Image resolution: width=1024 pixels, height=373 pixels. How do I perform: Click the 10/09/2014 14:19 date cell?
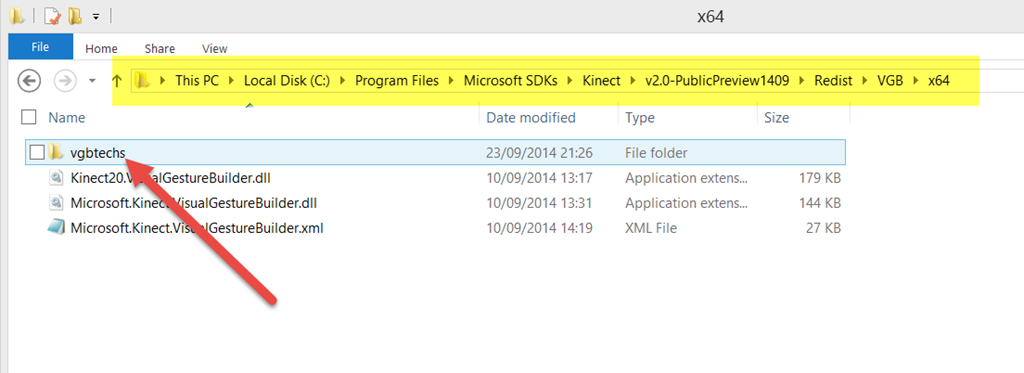[539, 229]
